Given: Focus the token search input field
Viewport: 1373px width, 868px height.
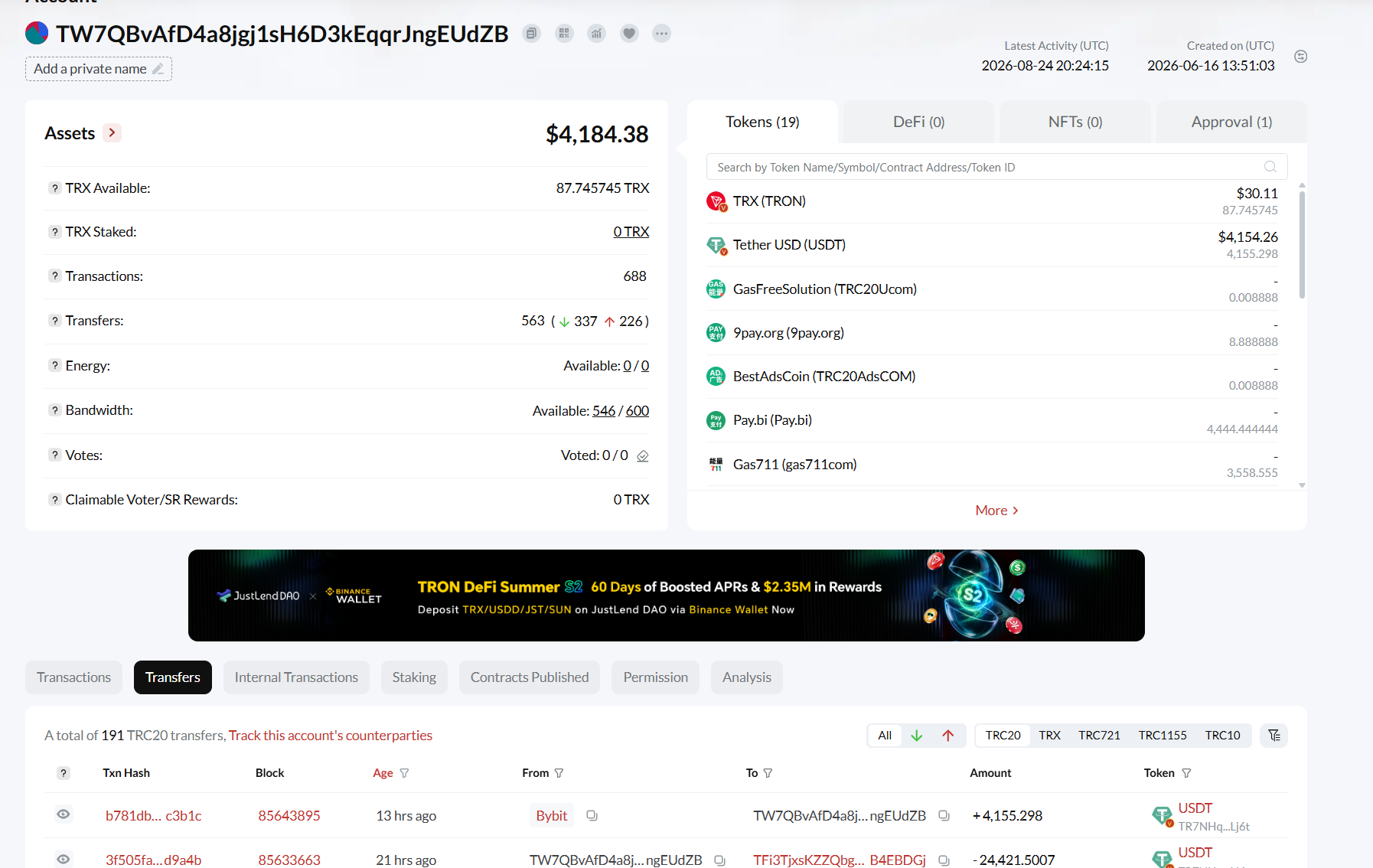Looking at the screenshot, I should [x=996, y=167].
